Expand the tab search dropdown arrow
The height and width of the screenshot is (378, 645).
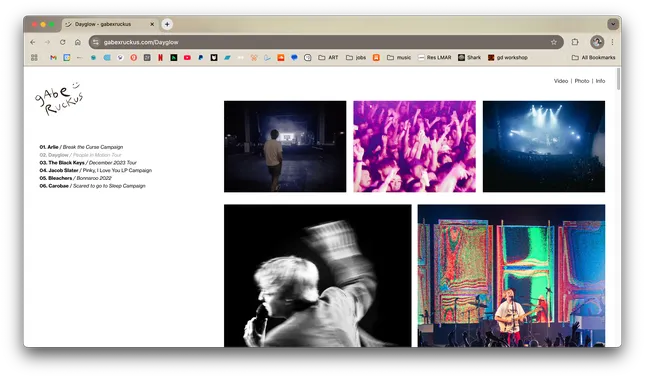coord(613,24)
